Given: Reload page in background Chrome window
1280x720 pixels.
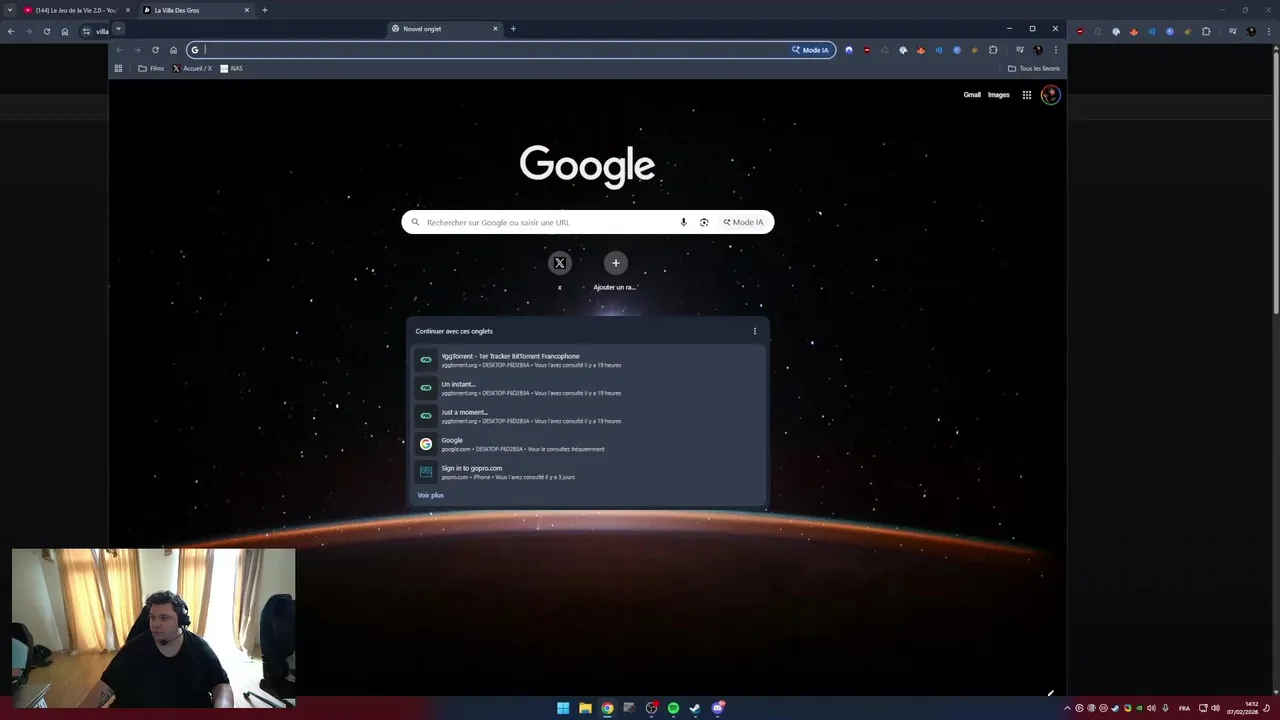Looking at the screenshot, I should (46, 31).
